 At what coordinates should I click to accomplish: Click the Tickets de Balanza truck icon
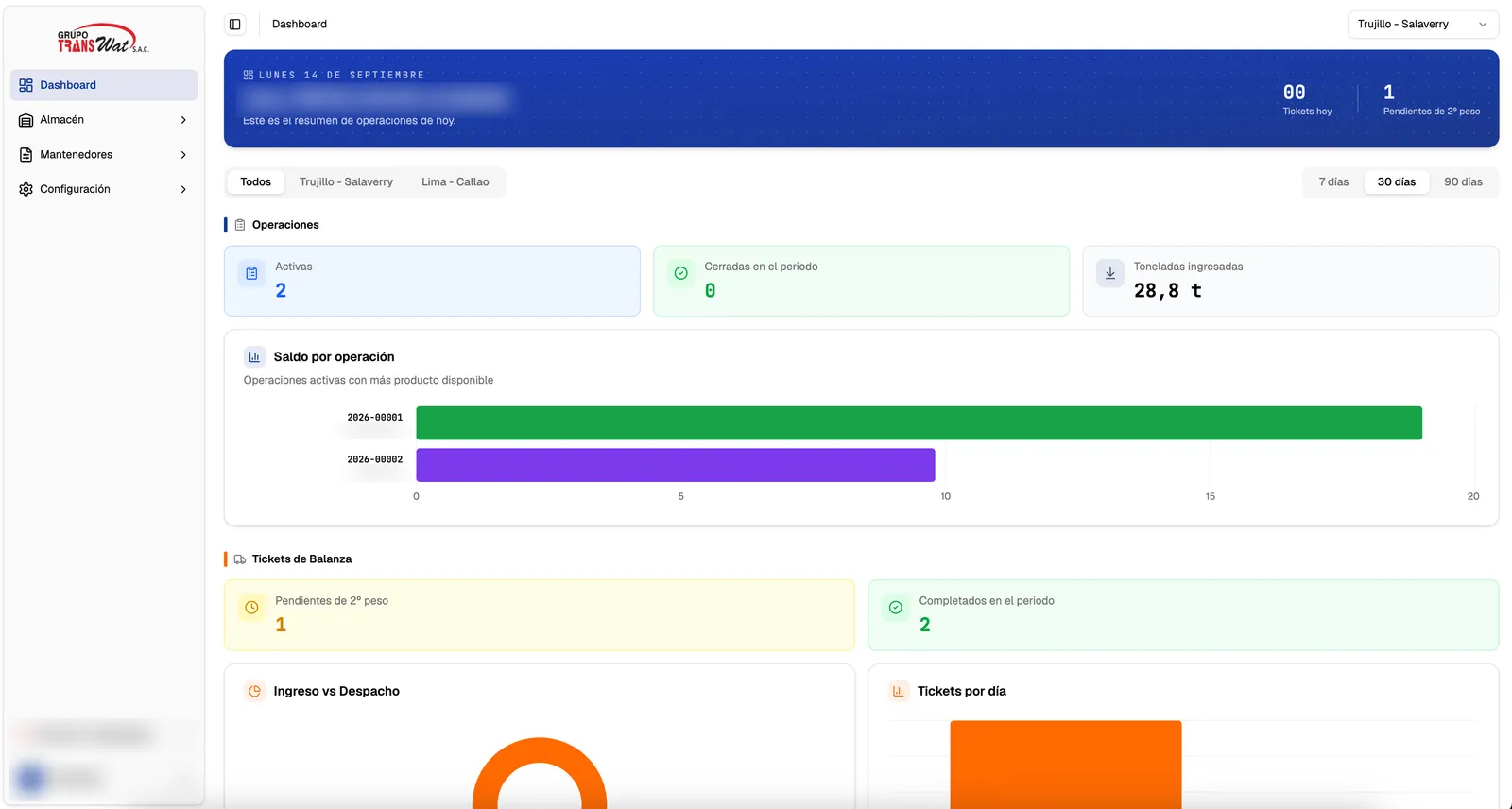[240, 559]
